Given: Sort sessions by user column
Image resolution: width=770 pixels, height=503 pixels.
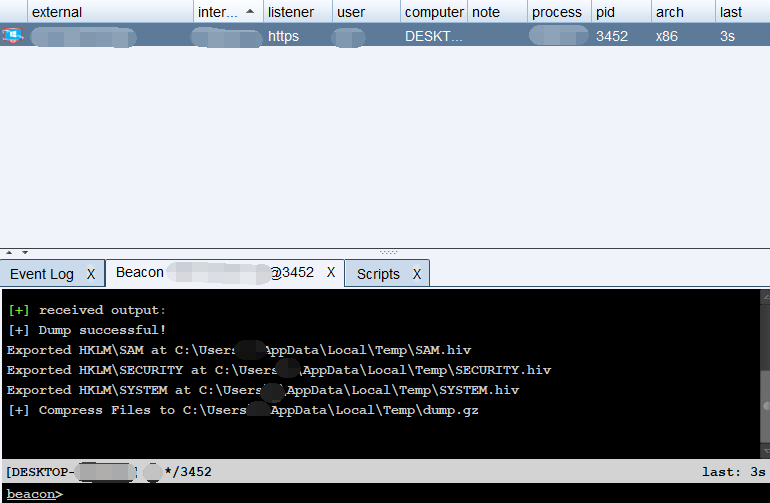Looking at the screenshot, I should point(366,12).
